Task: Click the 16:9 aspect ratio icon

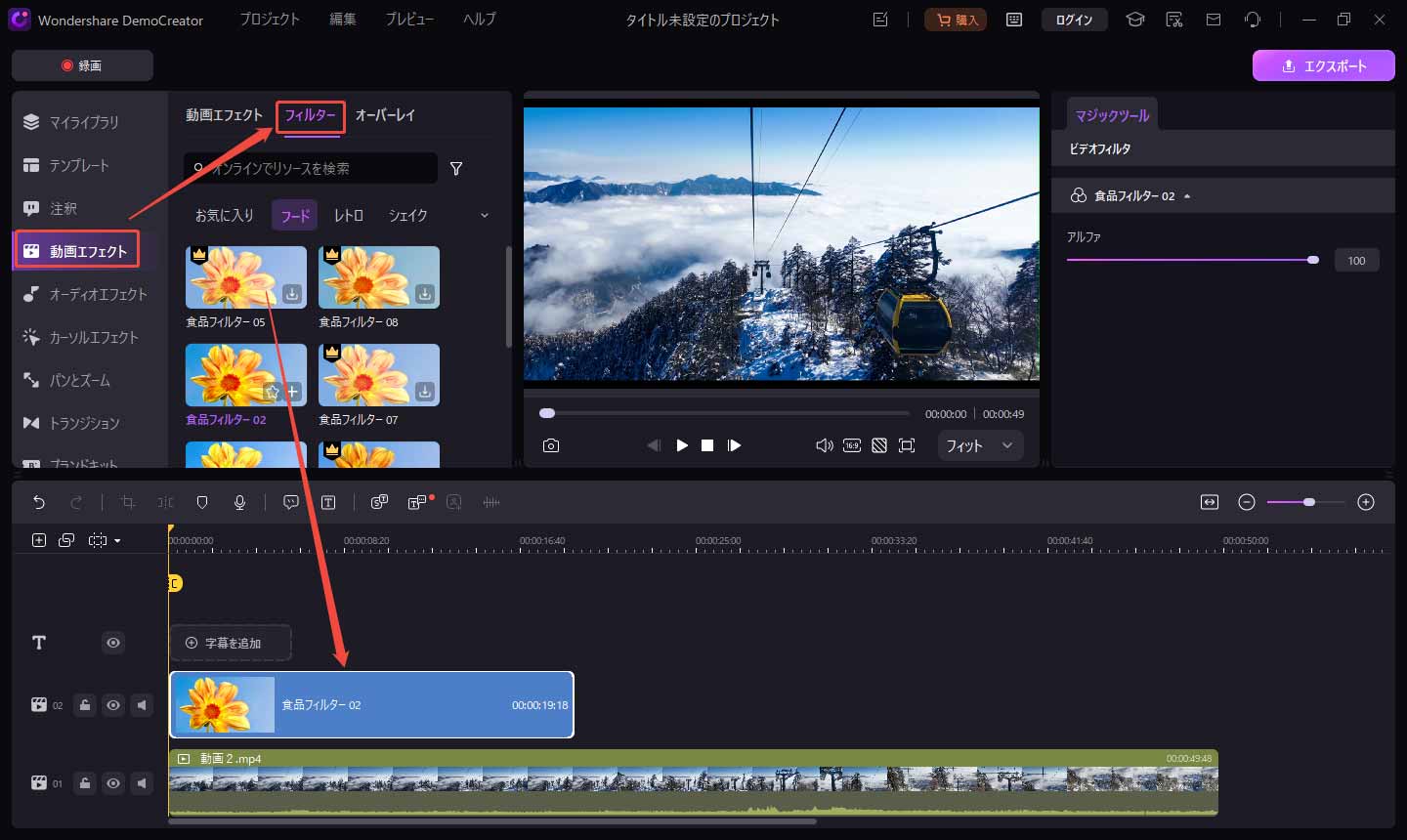Action: pyautogui.click(x=851, y=445)
